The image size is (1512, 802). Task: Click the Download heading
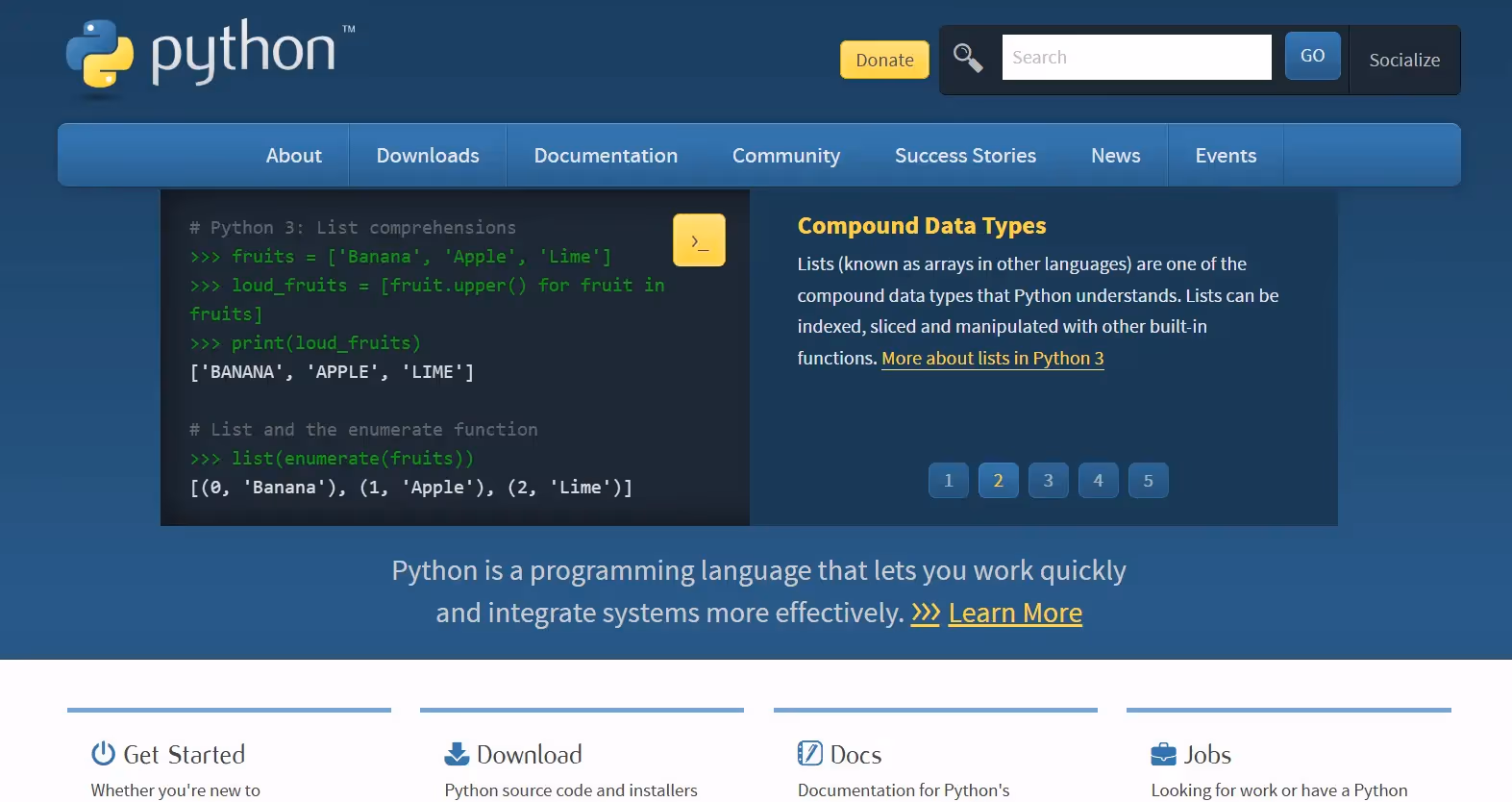(530, 755)
